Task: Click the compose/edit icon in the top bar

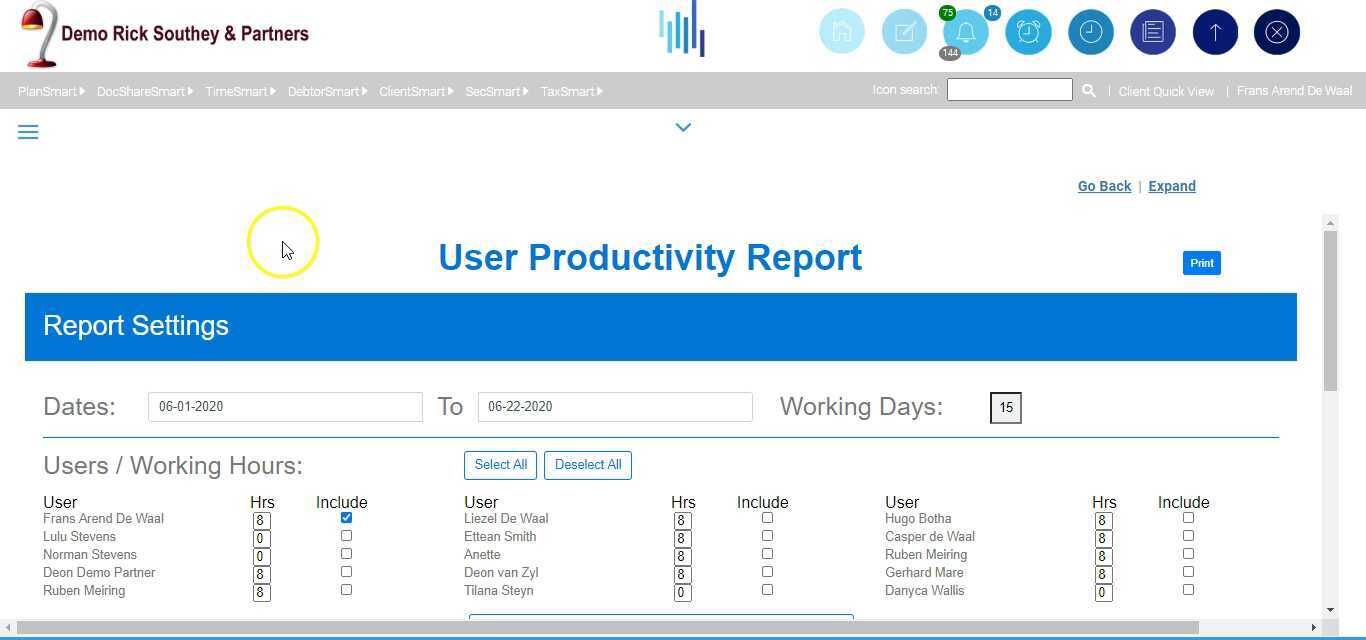Action: coord(904,31)
